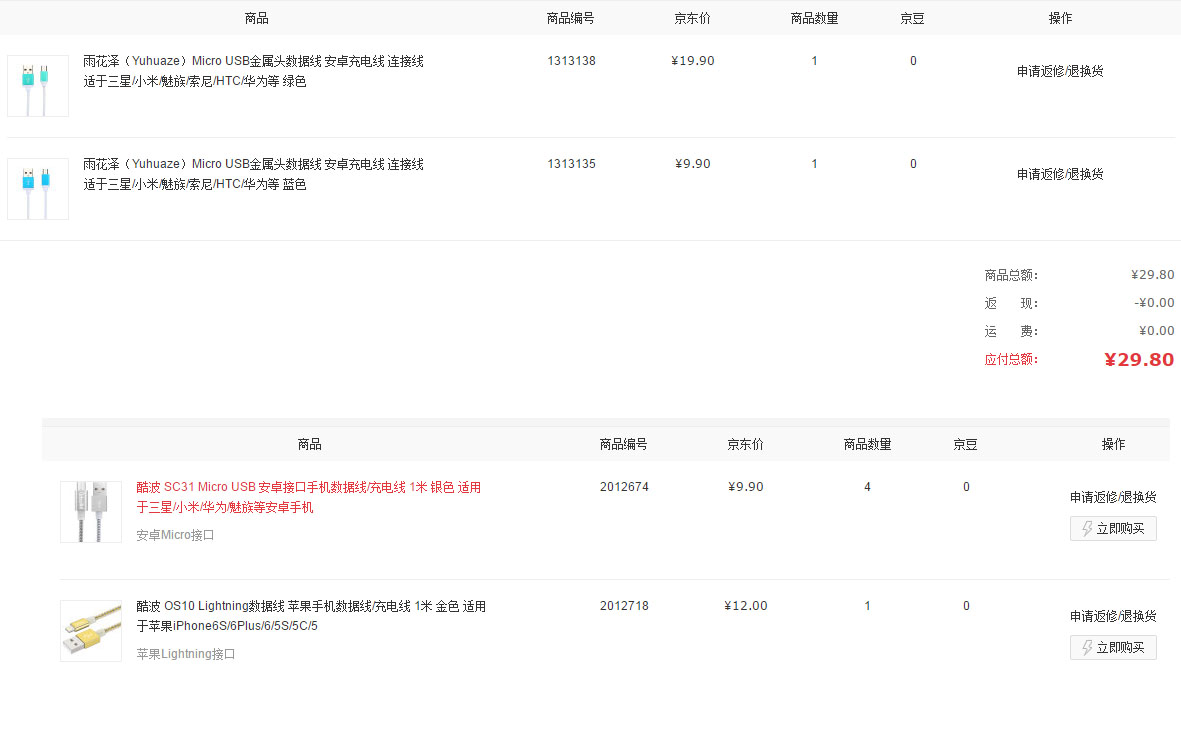Open blue Yuhuaze Micro USB cable title

(253, 174)
